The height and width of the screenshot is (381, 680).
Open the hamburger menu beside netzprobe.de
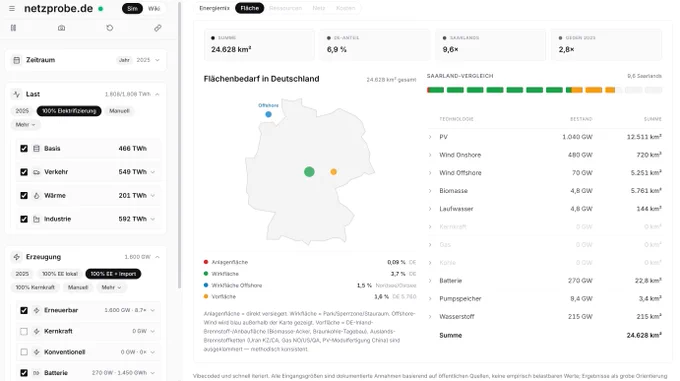(x=12, y=9)
